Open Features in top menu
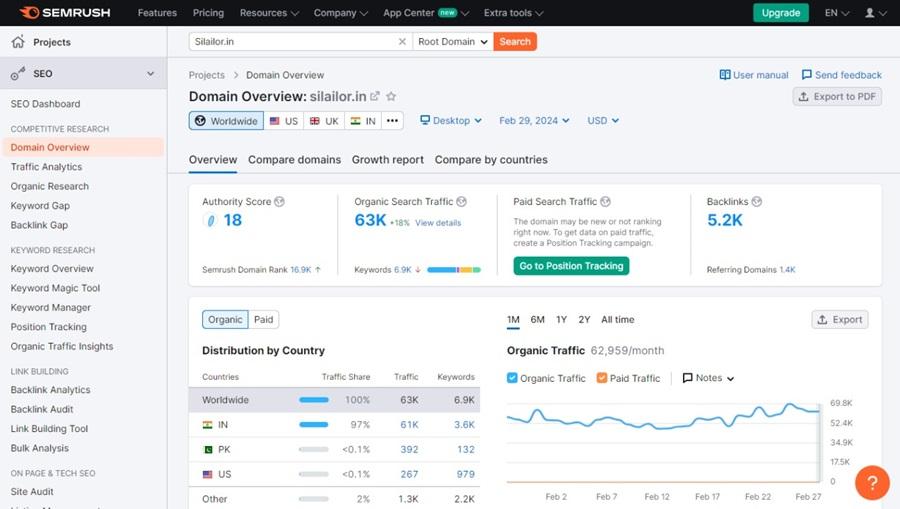Viewport: 900px width, 509px height. tap(157, 13)
